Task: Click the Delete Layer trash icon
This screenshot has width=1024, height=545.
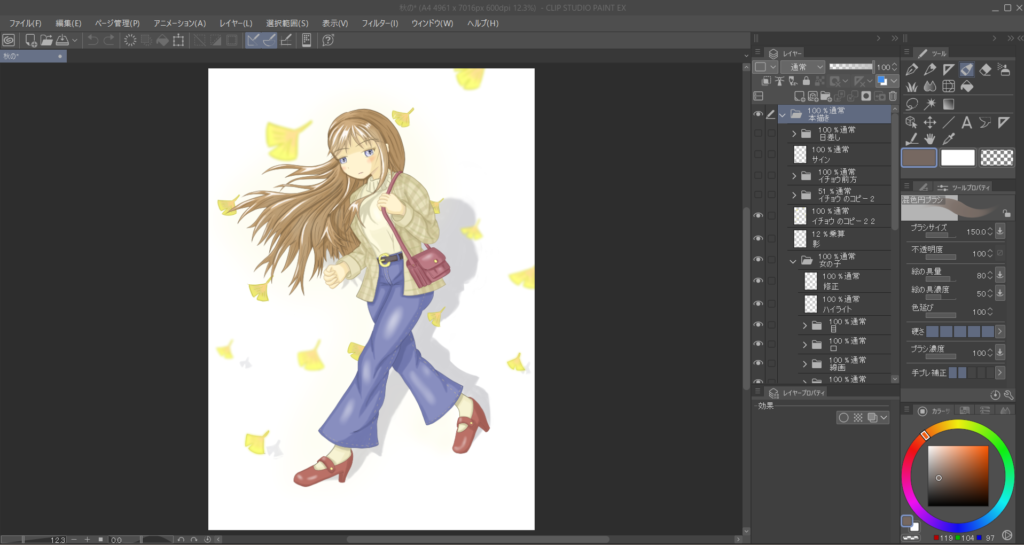Action: click(893, 96)
